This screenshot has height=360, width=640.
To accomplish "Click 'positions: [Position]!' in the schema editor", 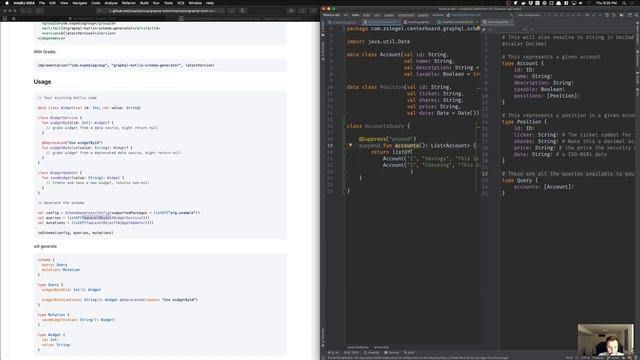I will coord(547,96).
